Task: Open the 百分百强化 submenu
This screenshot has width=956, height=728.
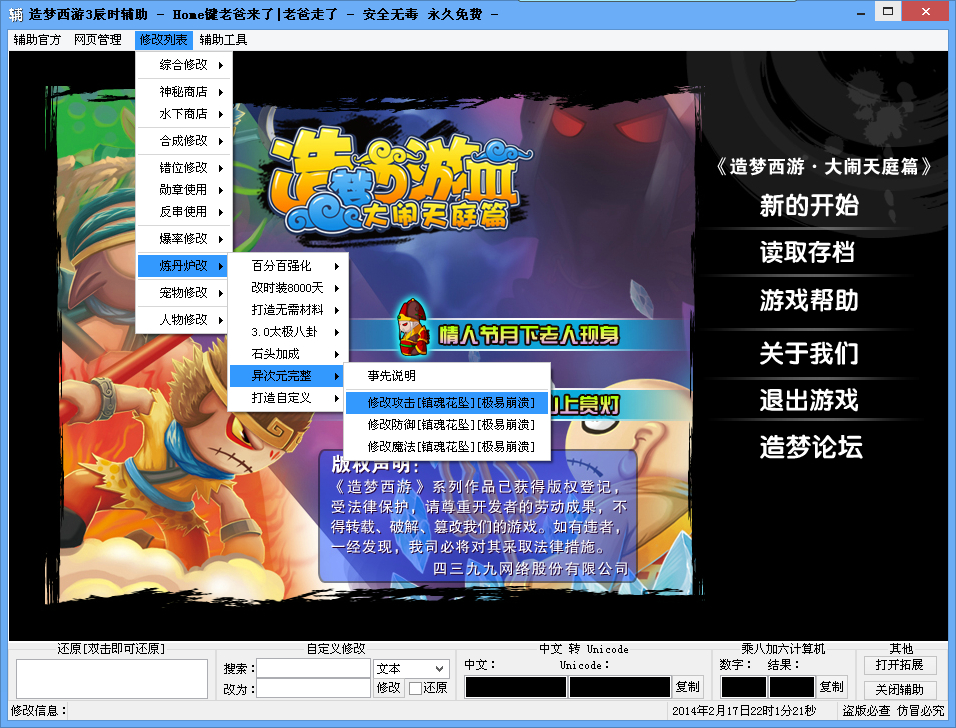Action: pyautogui.click(x=288, y=266)
